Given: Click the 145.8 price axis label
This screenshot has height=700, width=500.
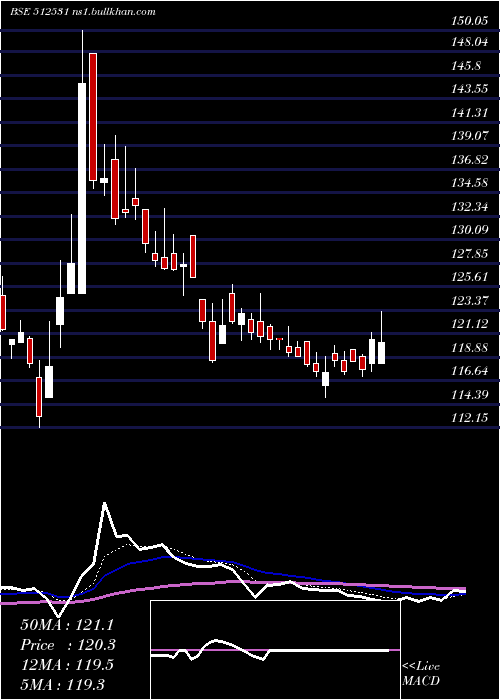Looking at the screenshot, I should 467,66.
